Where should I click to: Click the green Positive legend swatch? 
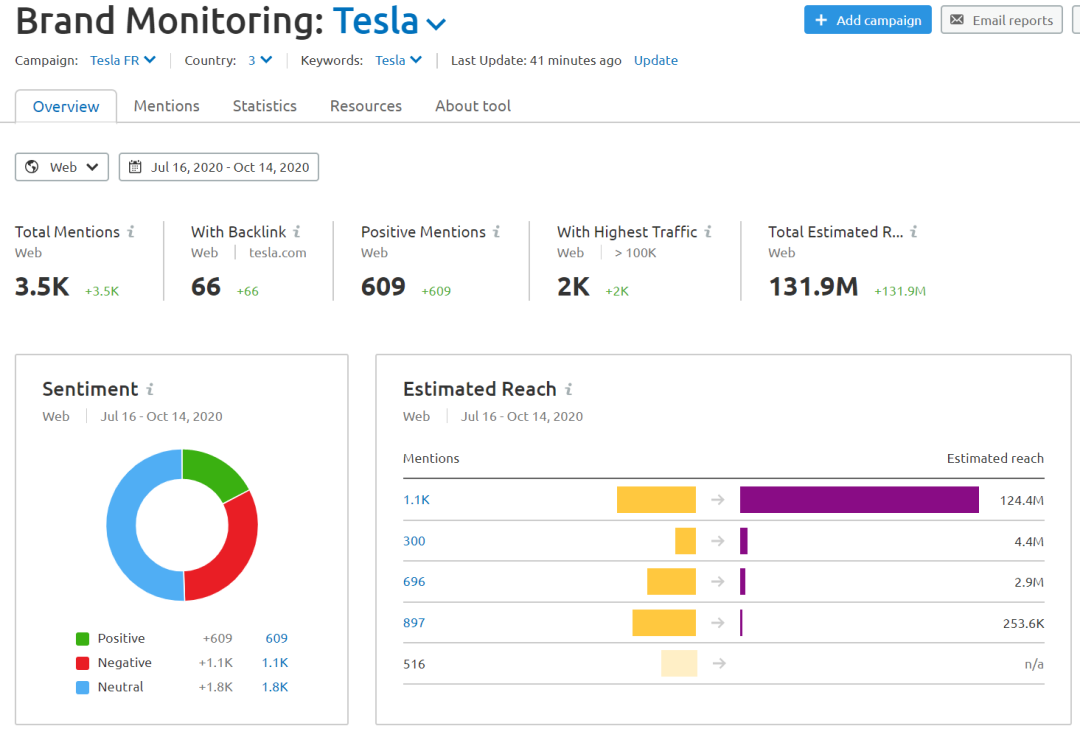(x=82, y=639)
